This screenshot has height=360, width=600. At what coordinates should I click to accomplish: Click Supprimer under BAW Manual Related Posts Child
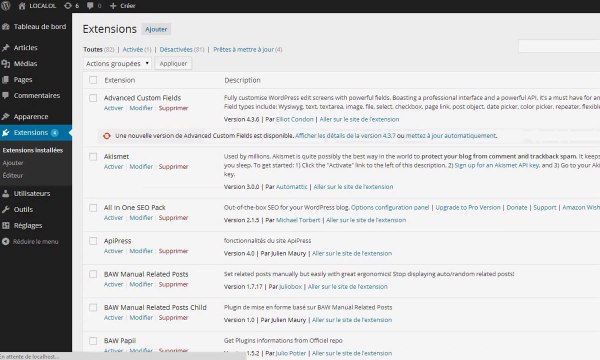pyautogui.click(x=173, y=318)
